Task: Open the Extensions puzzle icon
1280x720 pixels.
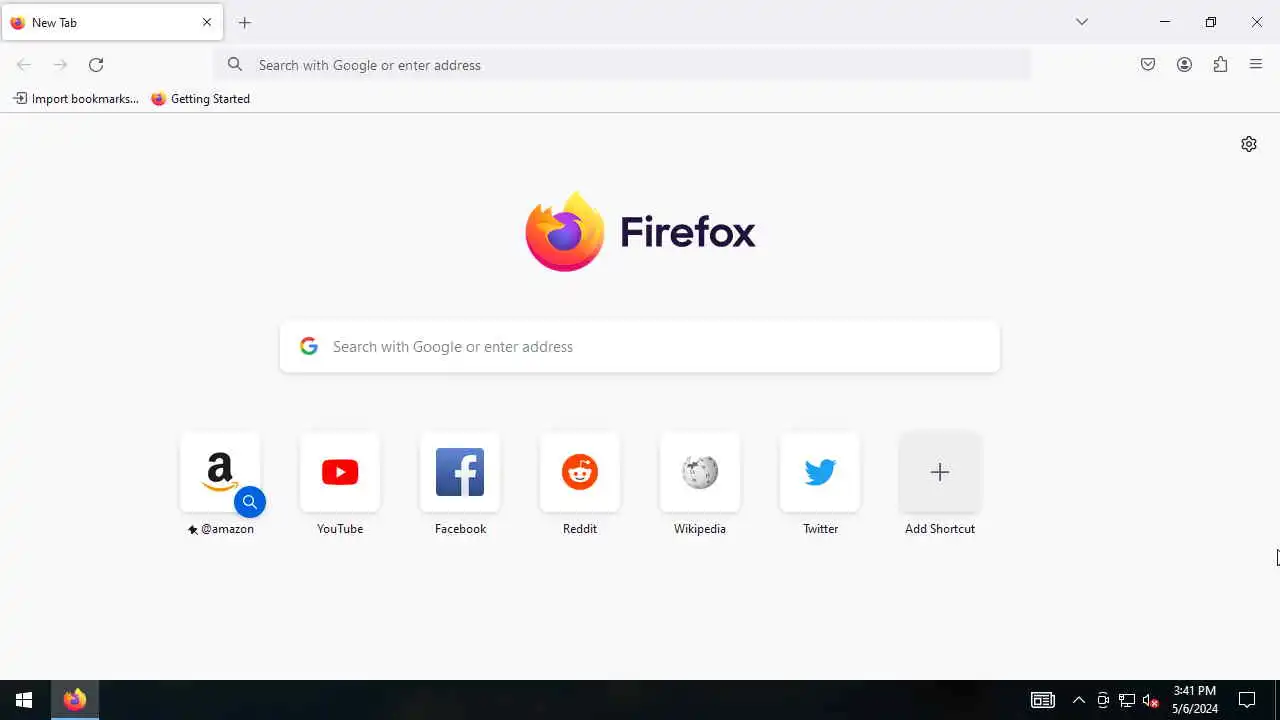Action: (1220, 65)
